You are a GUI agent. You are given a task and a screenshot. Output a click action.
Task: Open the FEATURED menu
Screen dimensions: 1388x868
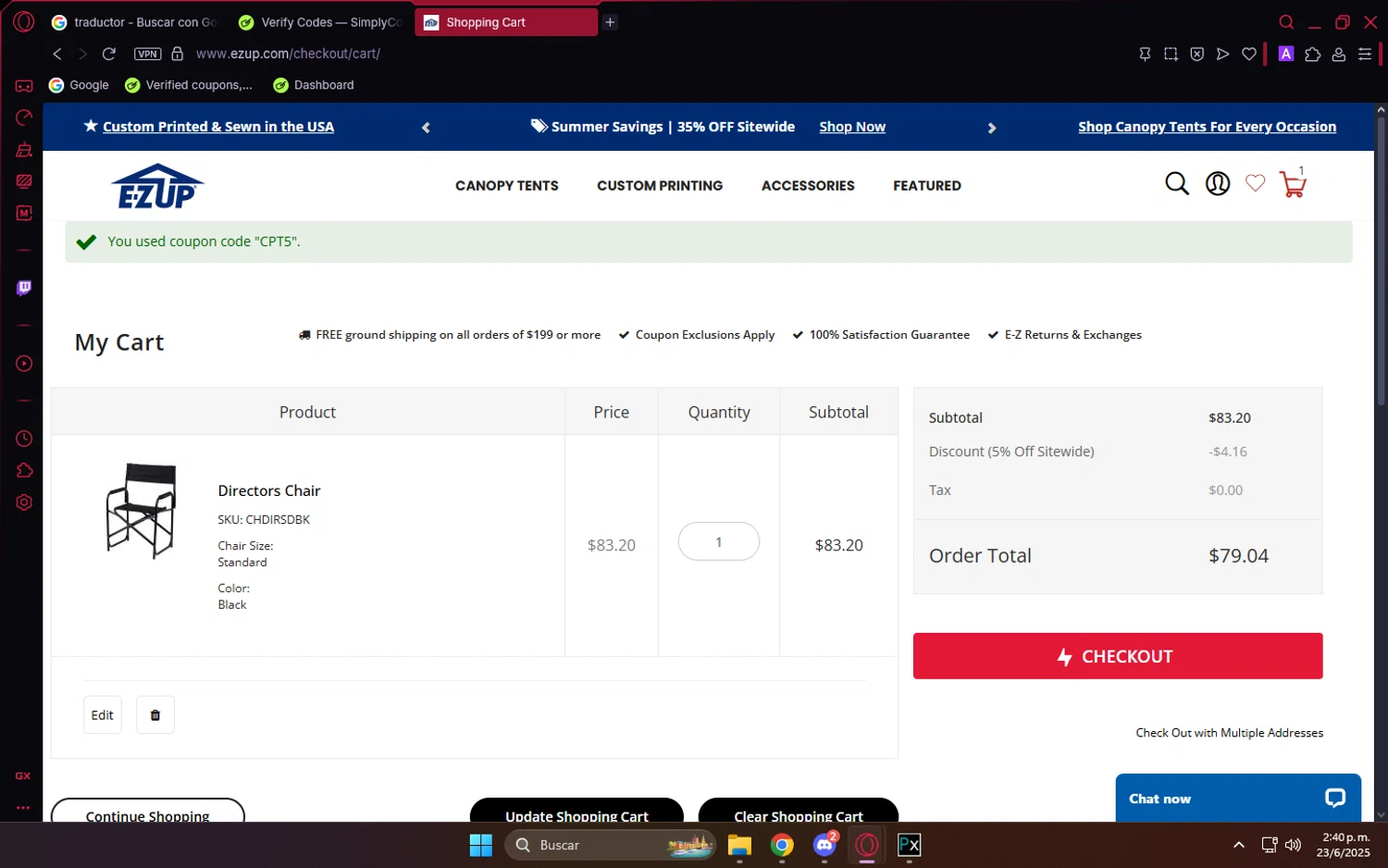[927, 186]
